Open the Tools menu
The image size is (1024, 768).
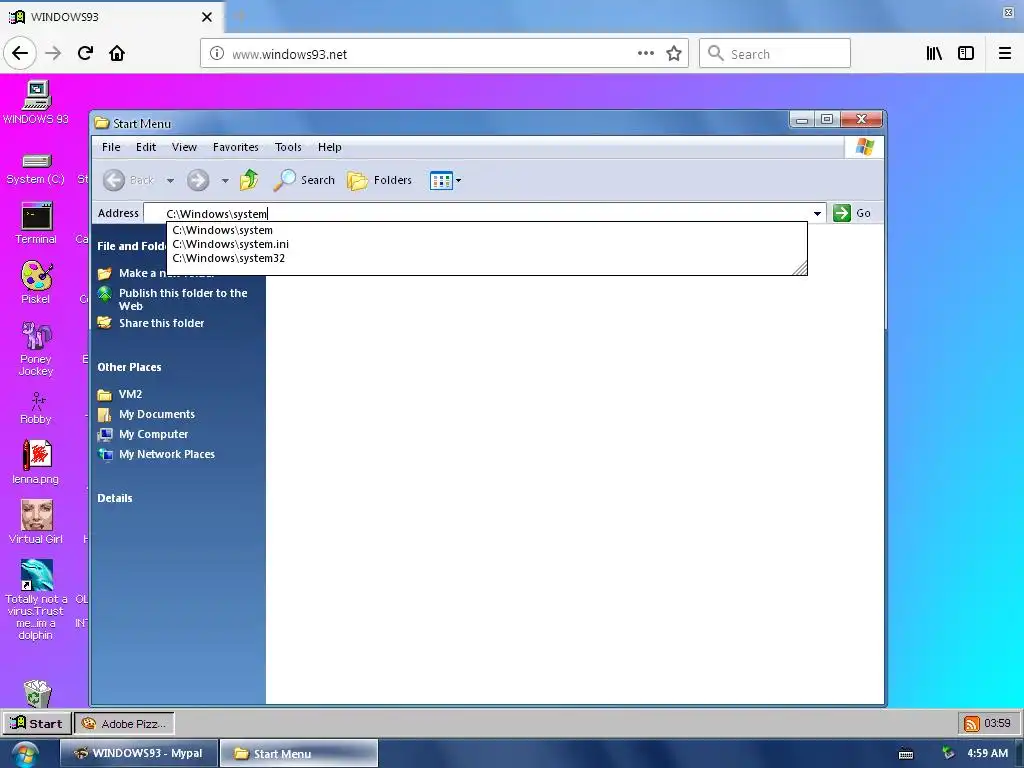(x=288, y=147)
